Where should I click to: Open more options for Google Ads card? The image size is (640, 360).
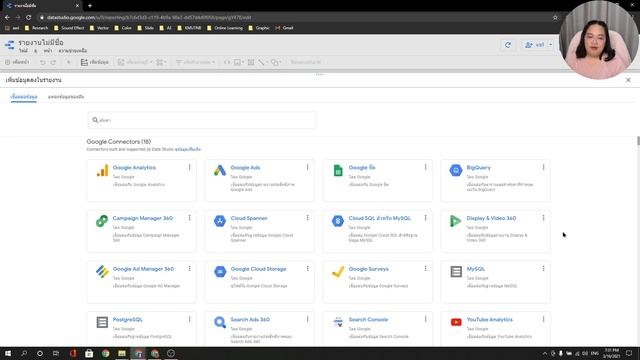coord(307,167)
